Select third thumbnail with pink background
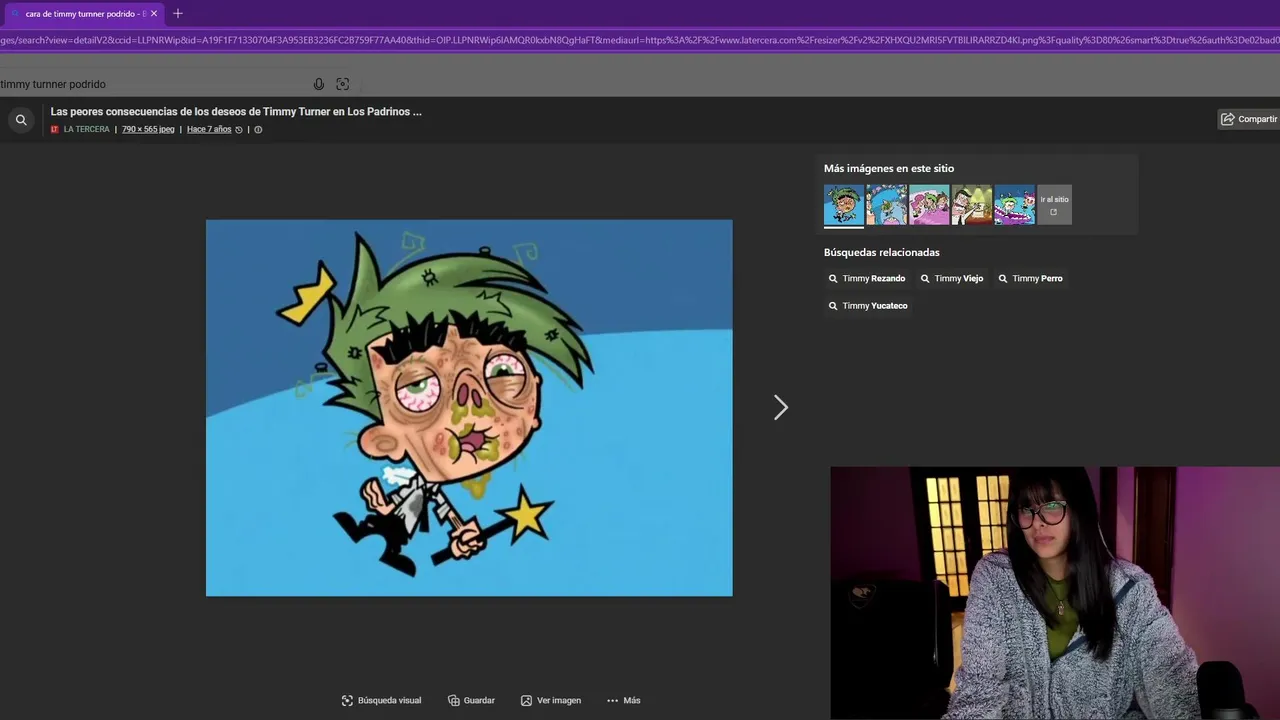Viewport: 1280px width, 720px height. 929,204
